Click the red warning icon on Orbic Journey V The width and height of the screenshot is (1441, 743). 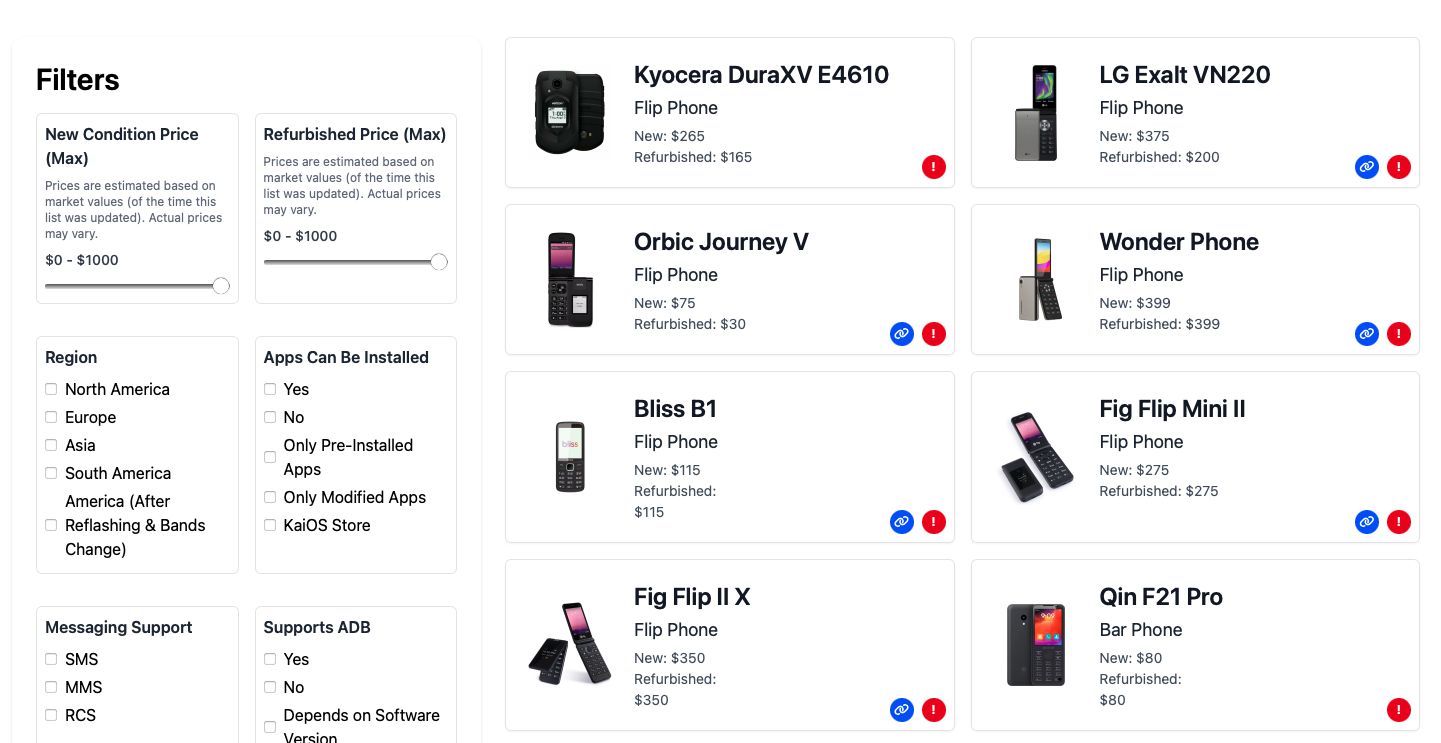pos(933,334)
